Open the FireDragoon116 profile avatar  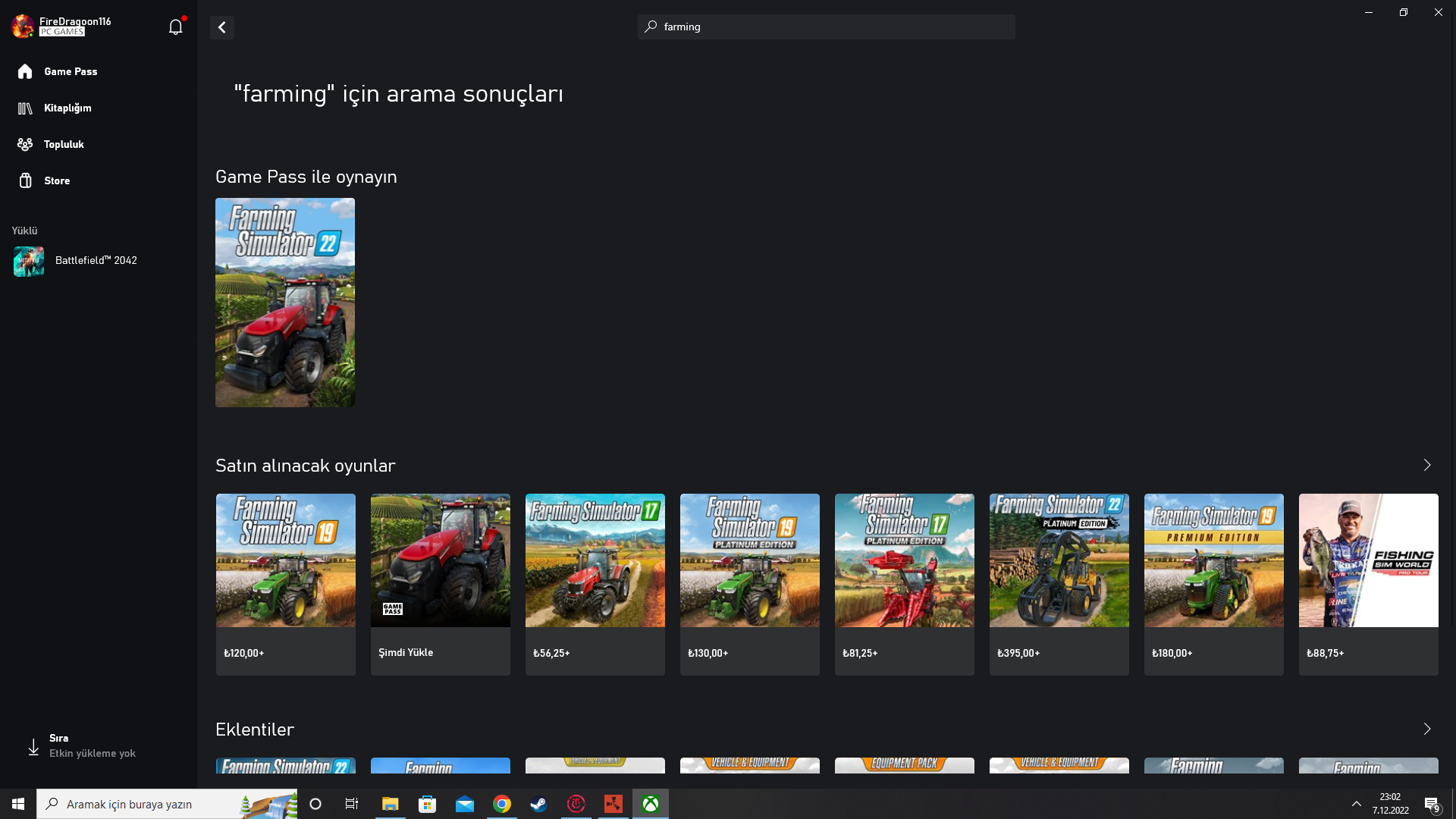coord(23,27)
